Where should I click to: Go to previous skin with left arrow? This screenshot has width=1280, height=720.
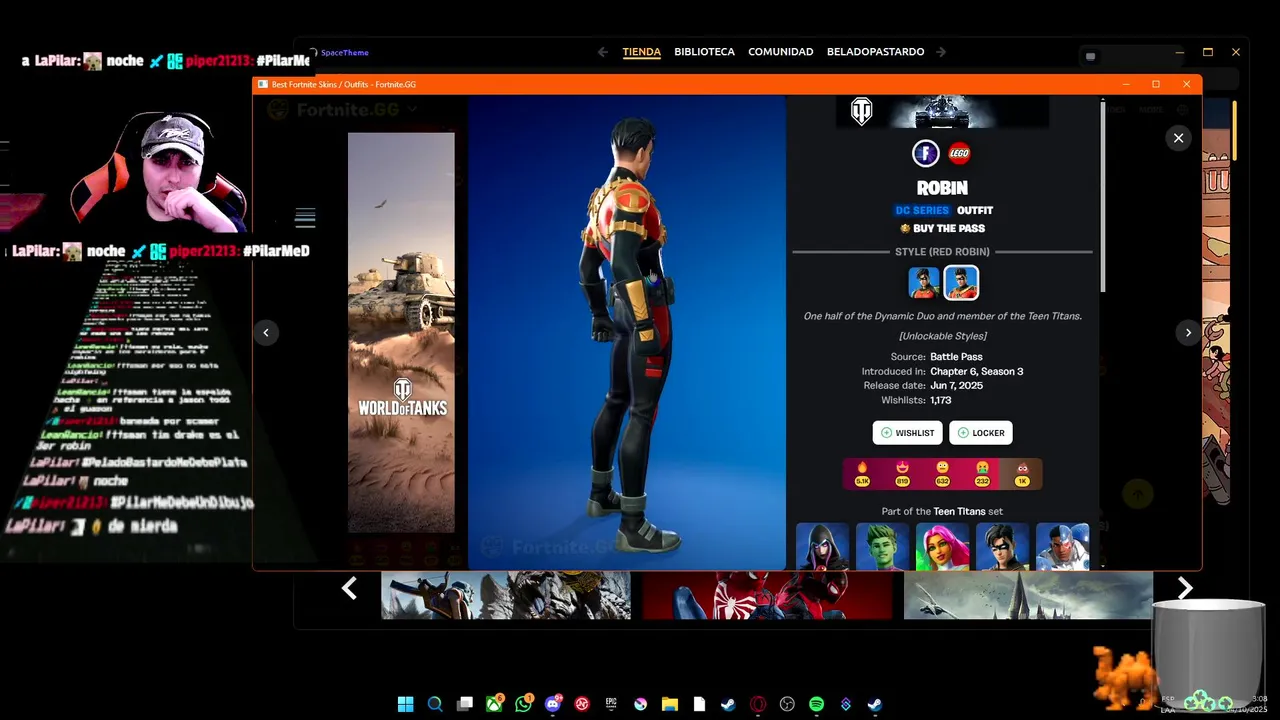[x=266, y=333]
